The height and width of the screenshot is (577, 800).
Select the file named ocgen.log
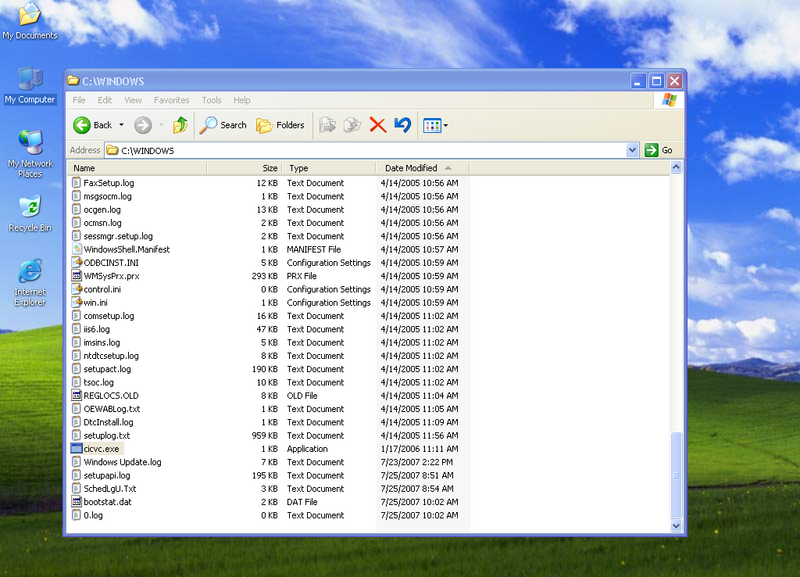tap(102, 210)
